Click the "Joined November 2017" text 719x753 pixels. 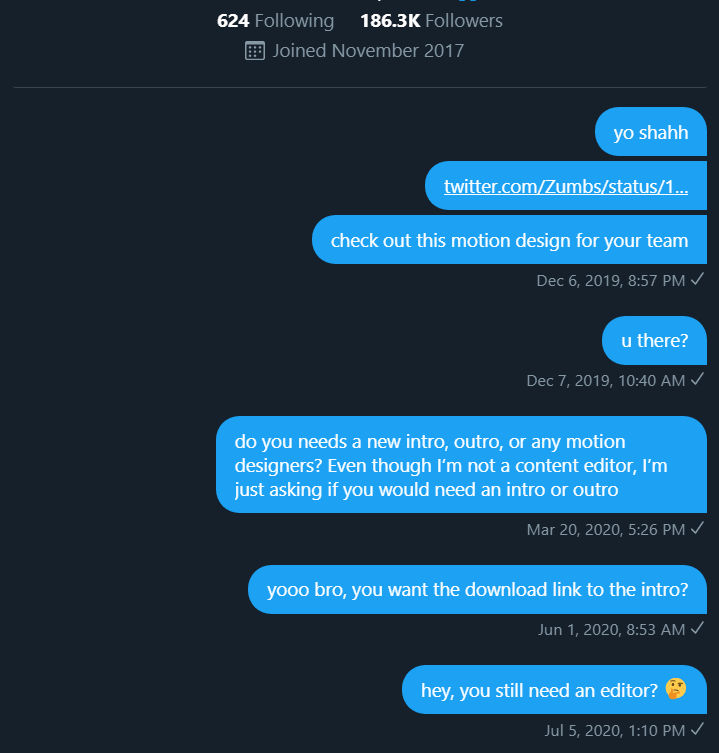pyautogui.click(x=368, y=50)
